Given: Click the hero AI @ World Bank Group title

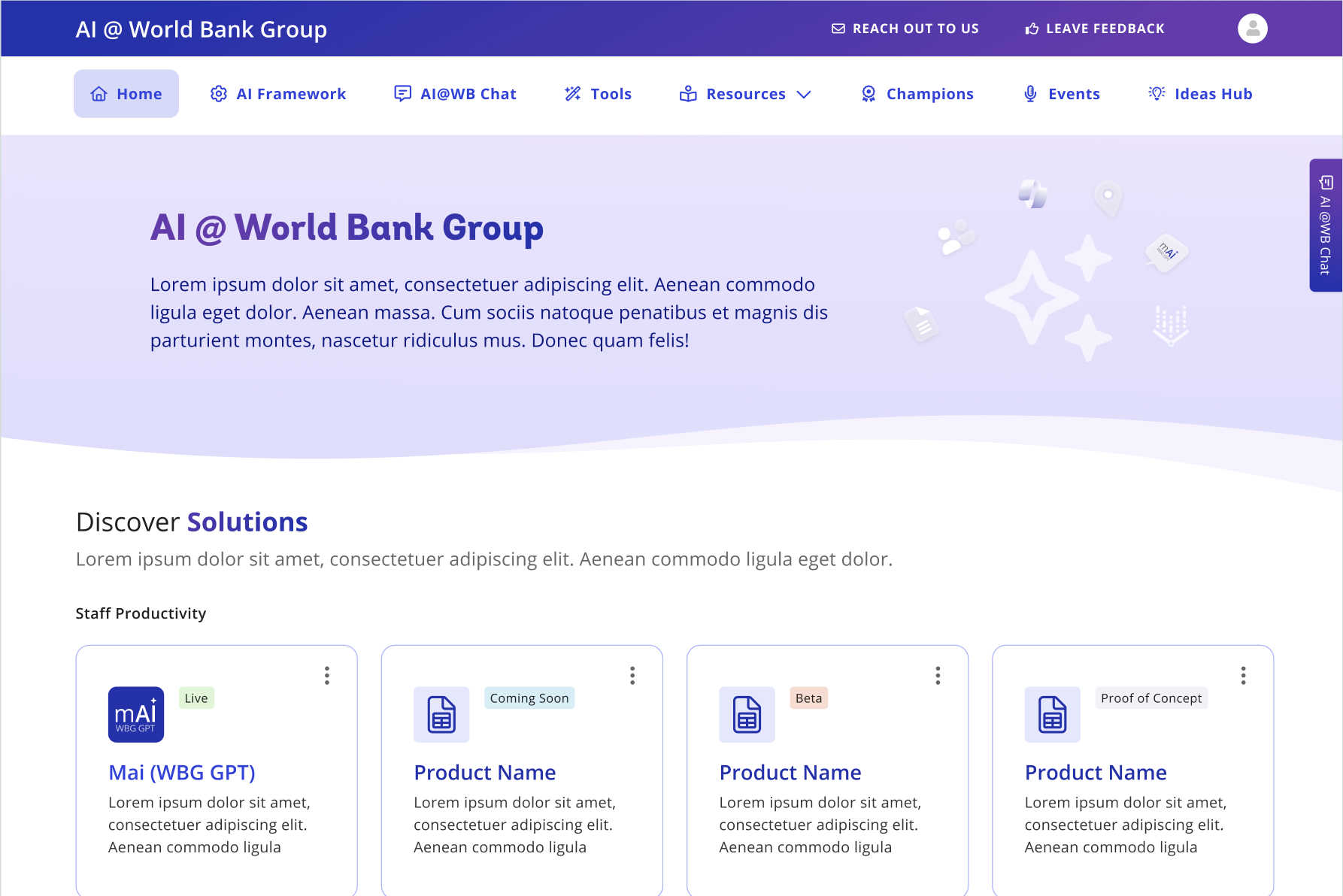Looking at the screenshot, I should click(x=347, y=227).
